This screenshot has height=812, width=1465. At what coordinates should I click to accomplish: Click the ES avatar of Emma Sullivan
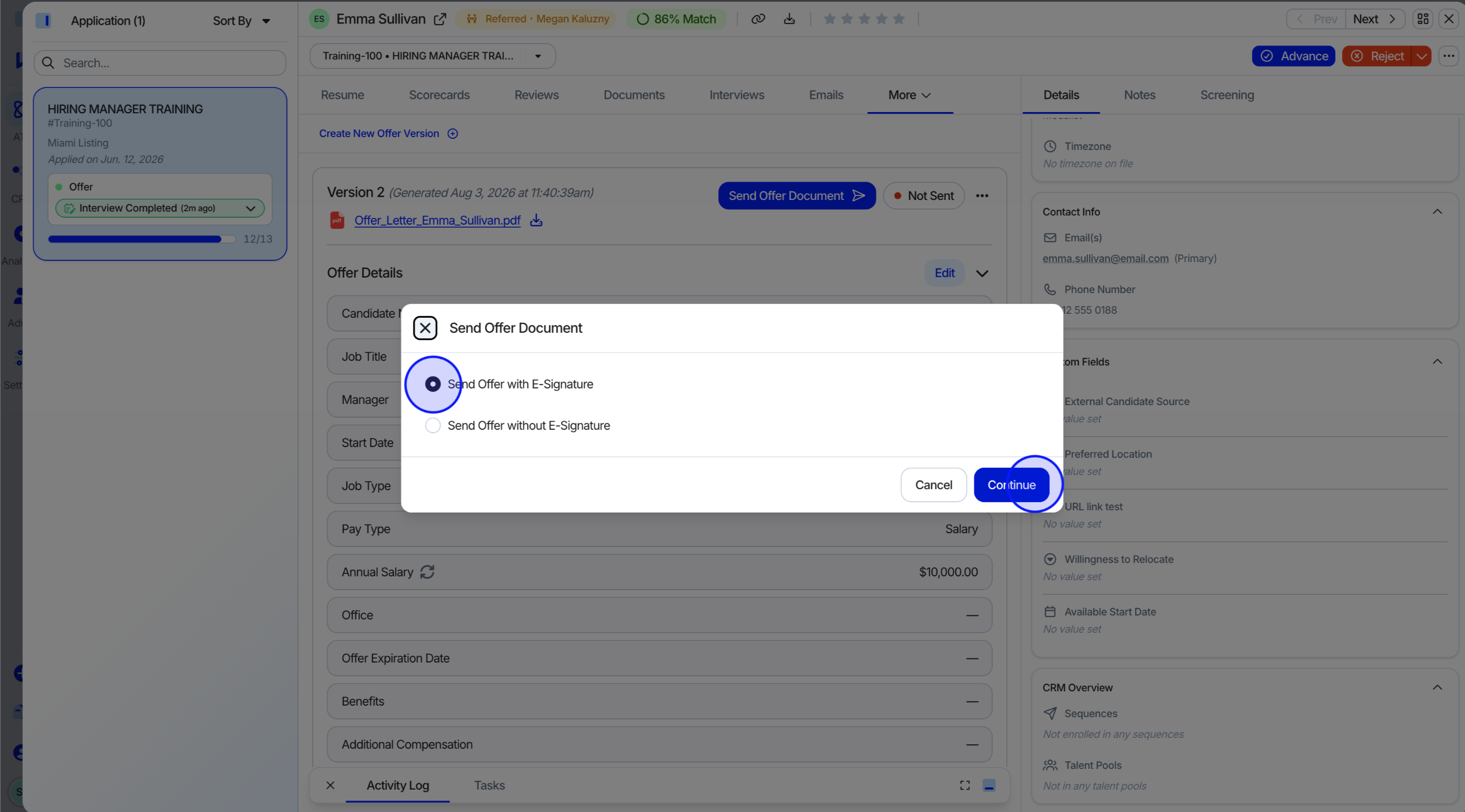(319, 19)
